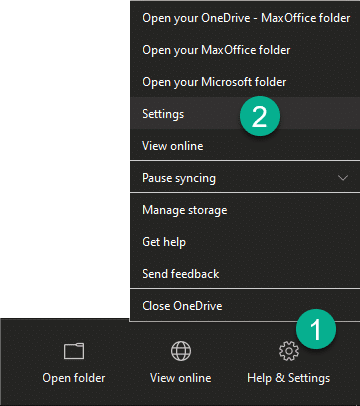Expand the Pause syncing chevron

343,178
